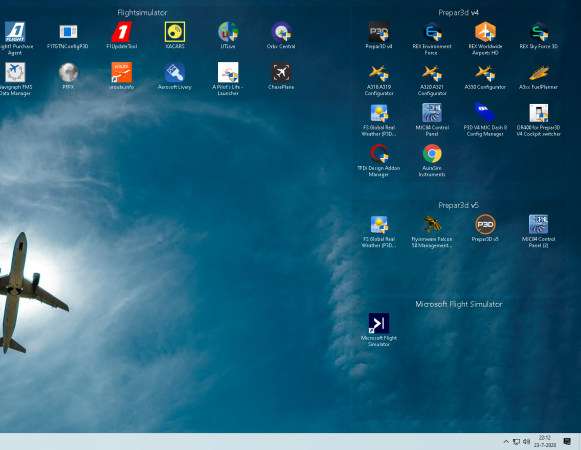Click the Prepar3d v4 group title
Image resolution: width=581 pixels, height=450 pixels.
[x=458, y=13]
